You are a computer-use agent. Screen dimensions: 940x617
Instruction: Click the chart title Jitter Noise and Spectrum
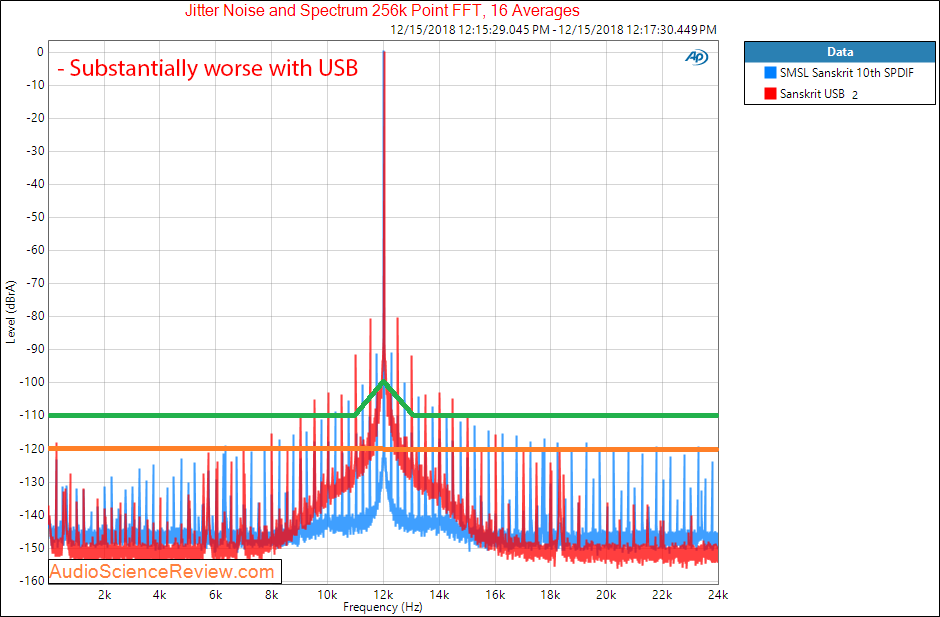point(382,10)
